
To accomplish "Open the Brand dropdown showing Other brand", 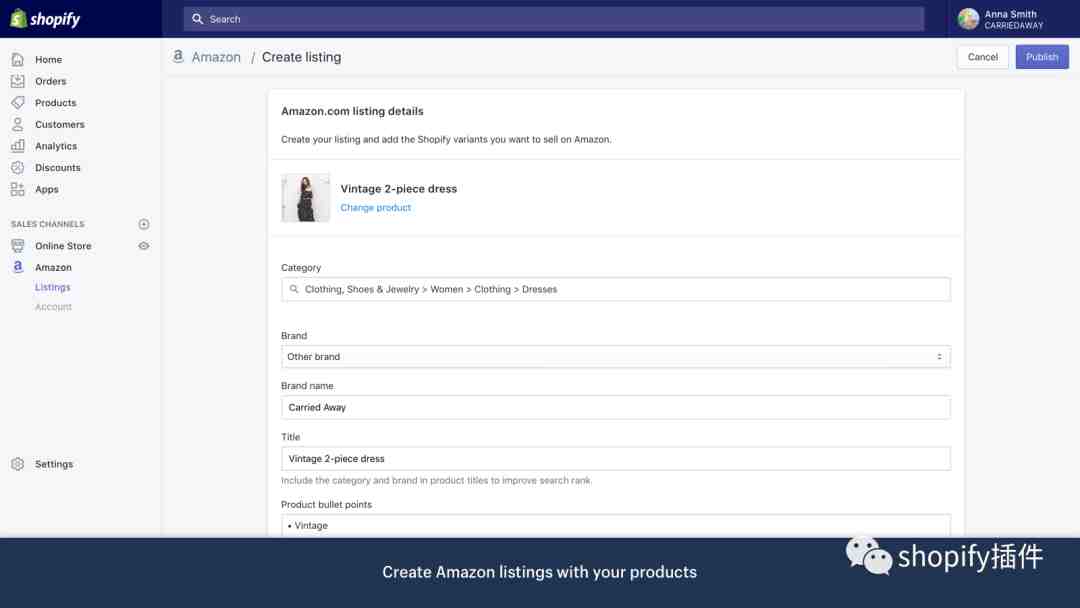I will coord(616,357).
